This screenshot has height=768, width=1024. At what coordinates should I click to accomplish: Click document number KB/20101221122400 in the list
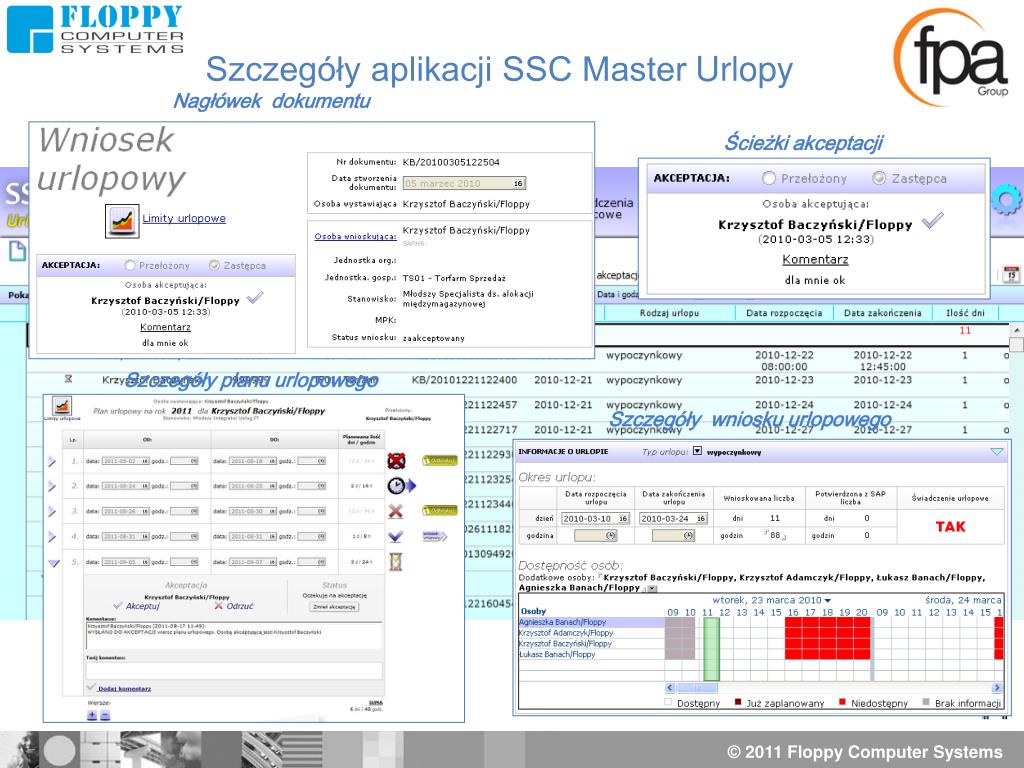click(464, 379)
